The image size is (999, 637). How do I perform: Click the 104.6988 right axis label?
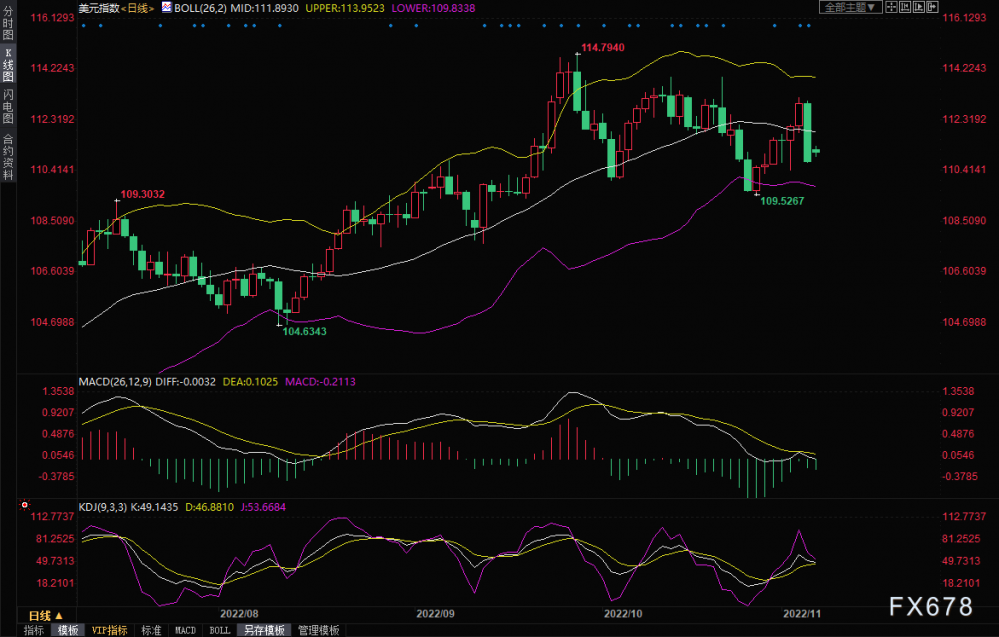(964, 322)
